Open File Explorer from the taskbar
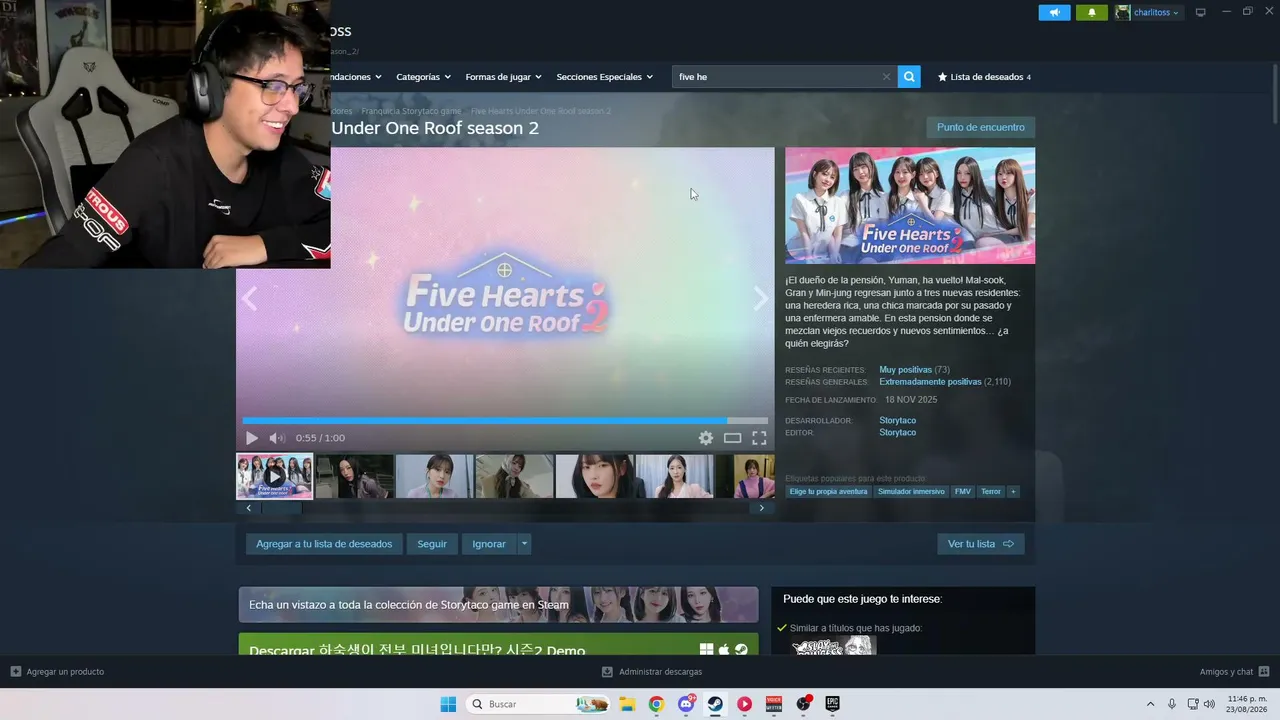Screen dimensions: 1280x720 (x=627, y=704)
